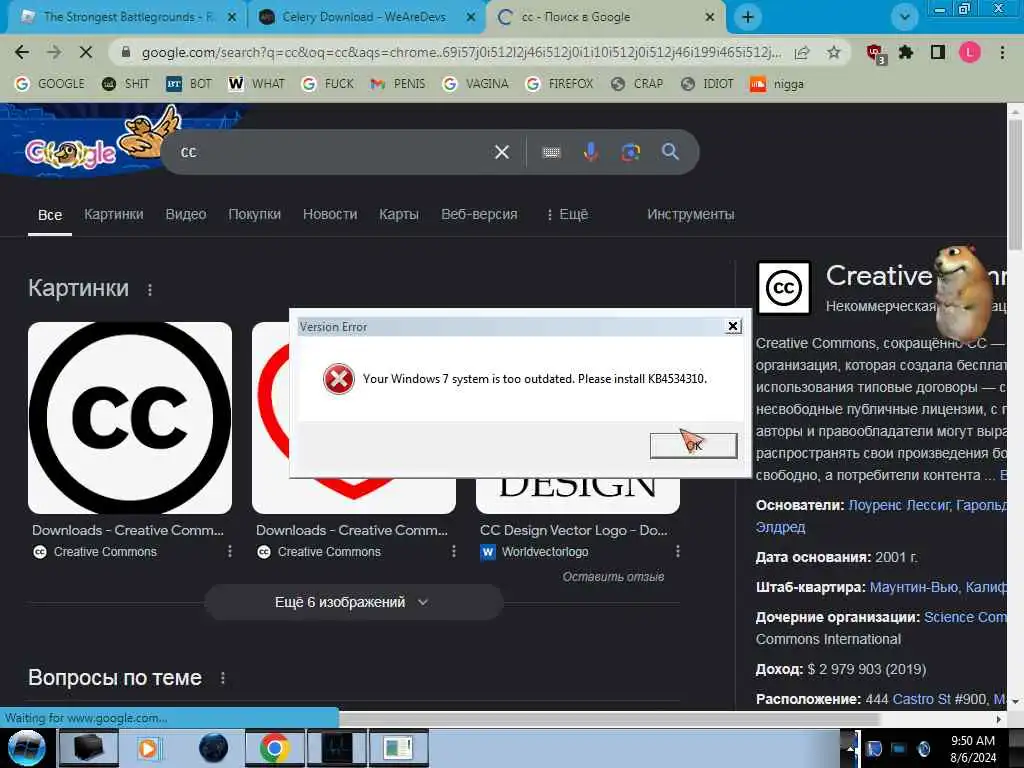1024x768 pixels.
Task: Open Инструменты search tools
Action: pos(690,214)
